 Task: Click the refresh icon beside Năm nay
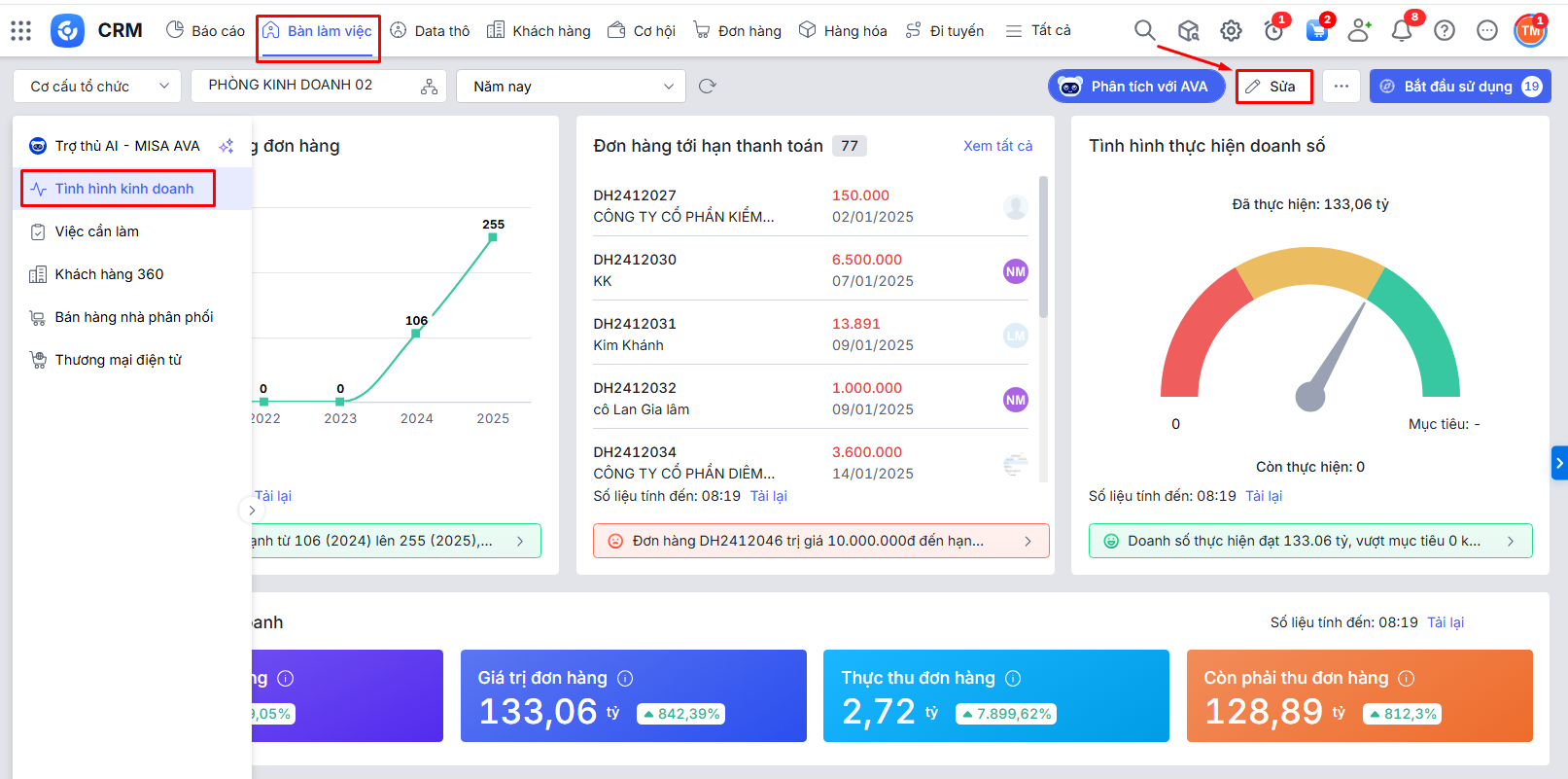708,87
